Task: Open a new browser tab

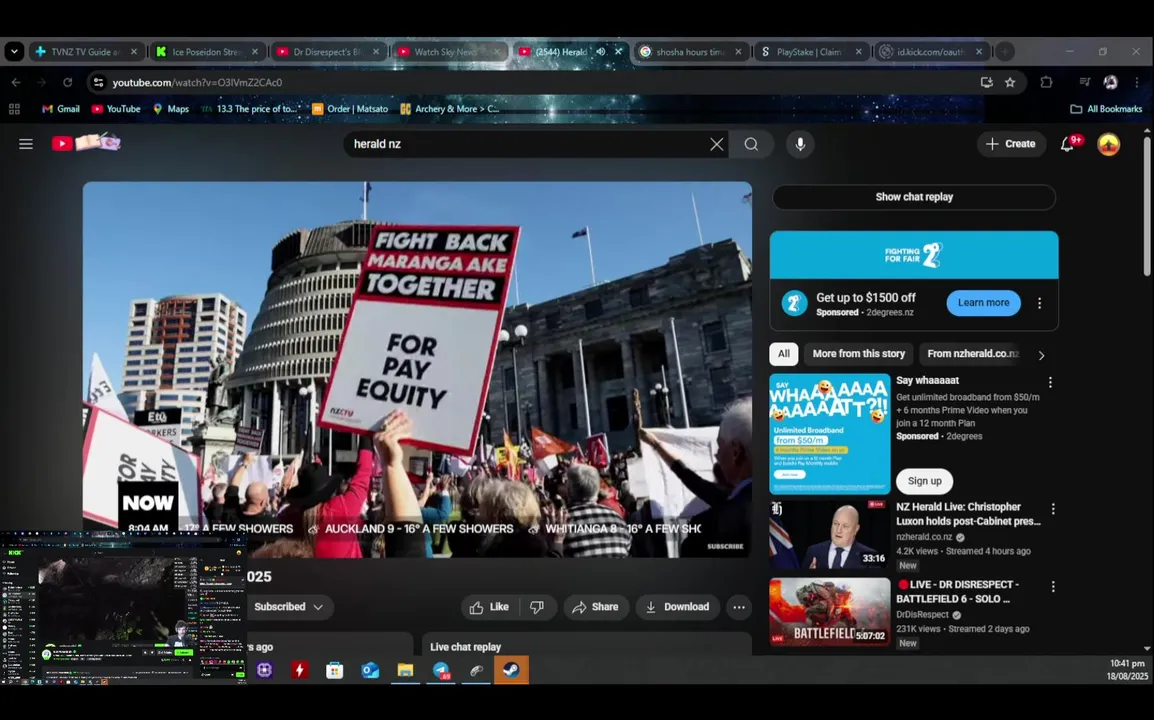Action: (x=1005, y=52)
